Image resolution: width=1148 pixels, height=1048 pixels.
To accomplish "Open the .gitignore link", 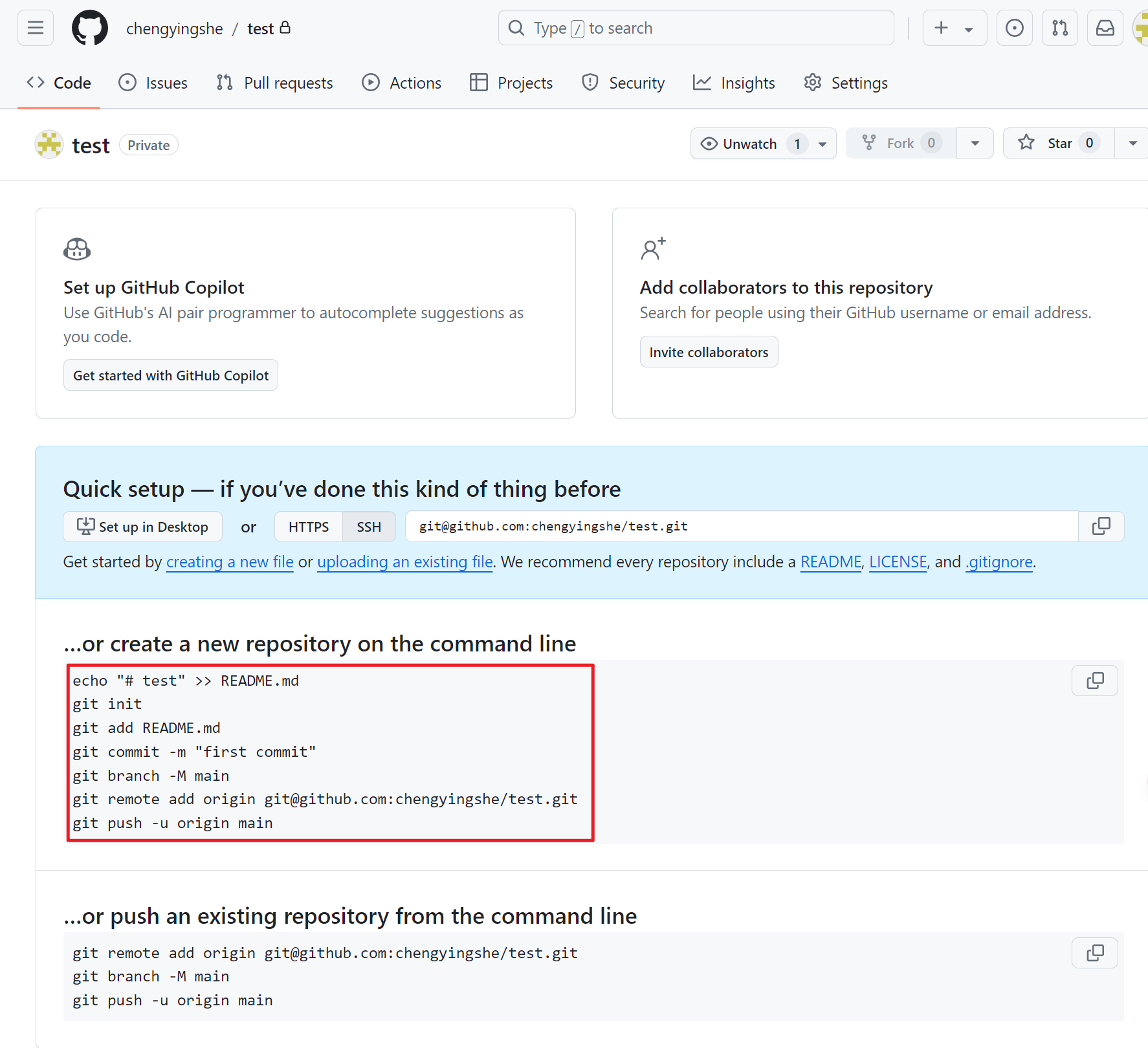I will pos(999,562).
